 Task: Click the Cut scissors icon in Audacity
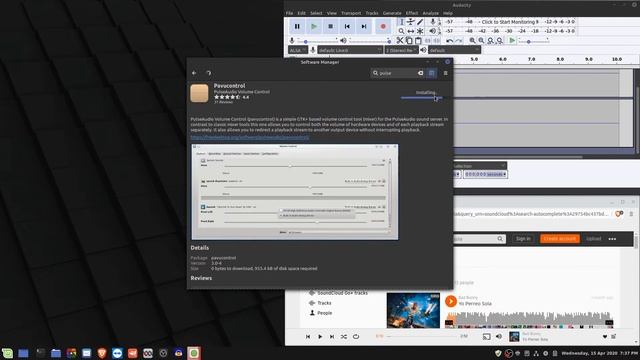click(400, 41)
